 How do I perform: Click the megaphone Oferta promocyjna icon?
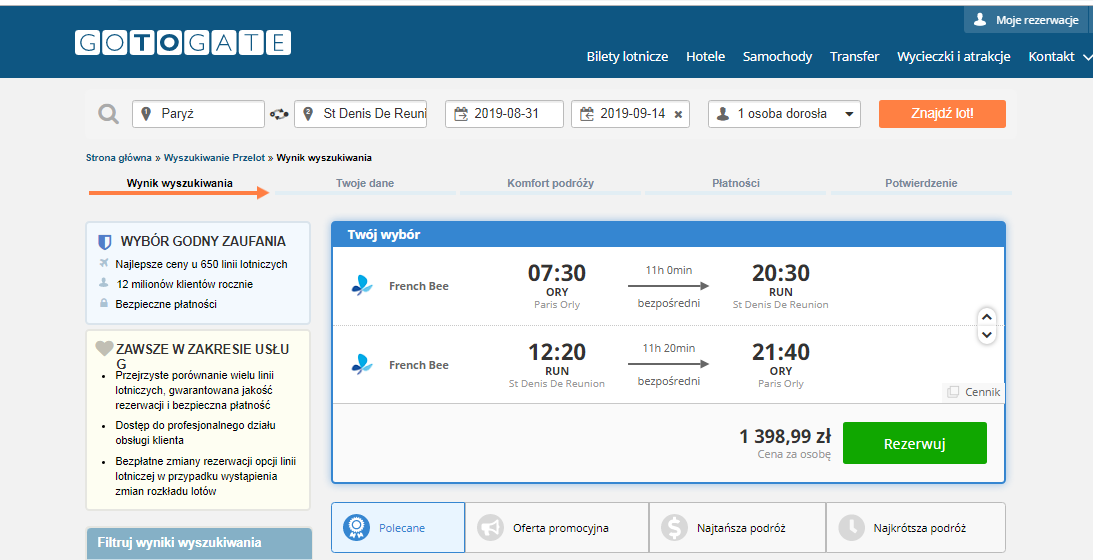[x=490, y=528]
